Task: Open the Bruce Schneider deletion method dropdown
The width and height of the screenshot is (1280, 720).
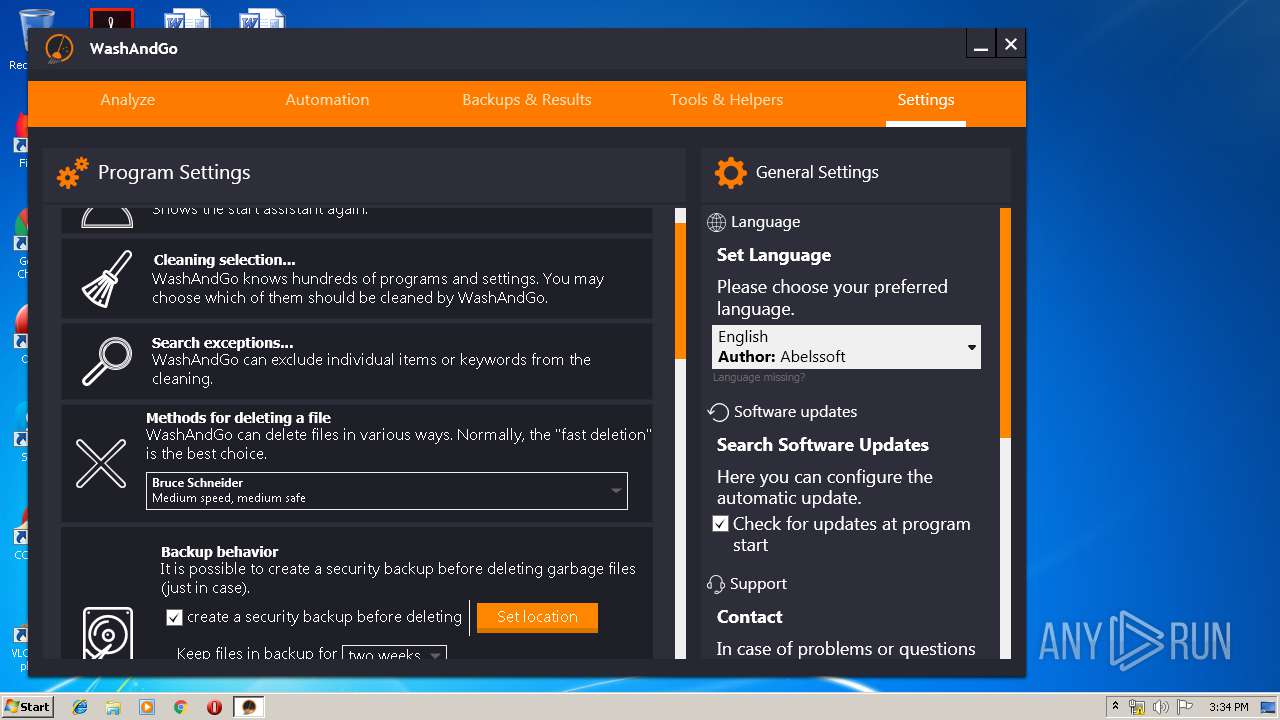Action: click(x=387, y=491)
